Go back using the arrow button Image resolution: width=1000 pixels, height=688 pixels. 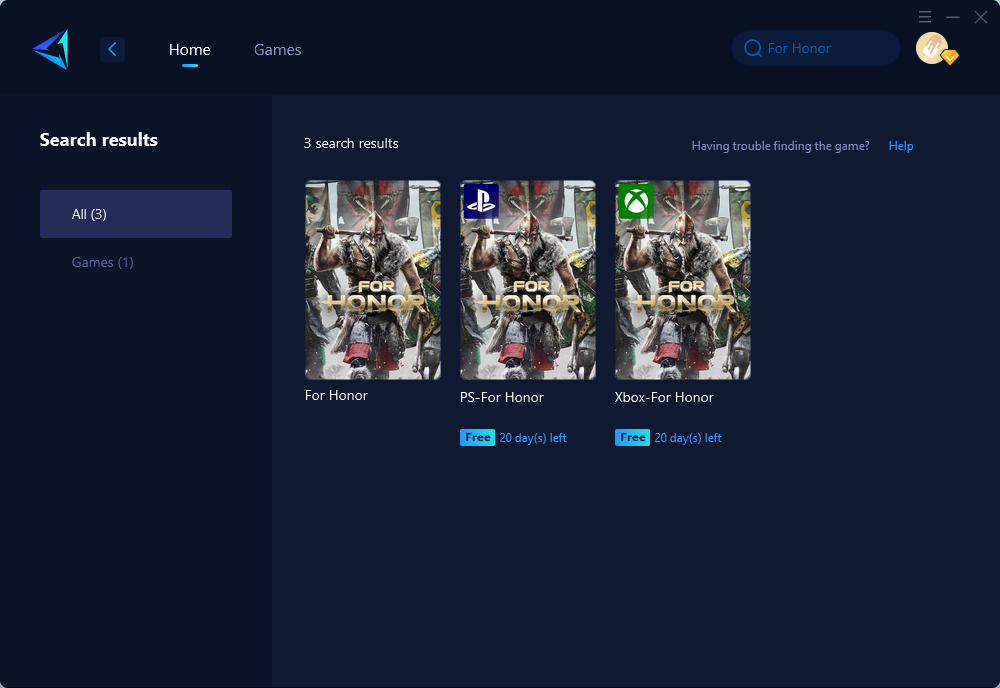tap(112, 49)
